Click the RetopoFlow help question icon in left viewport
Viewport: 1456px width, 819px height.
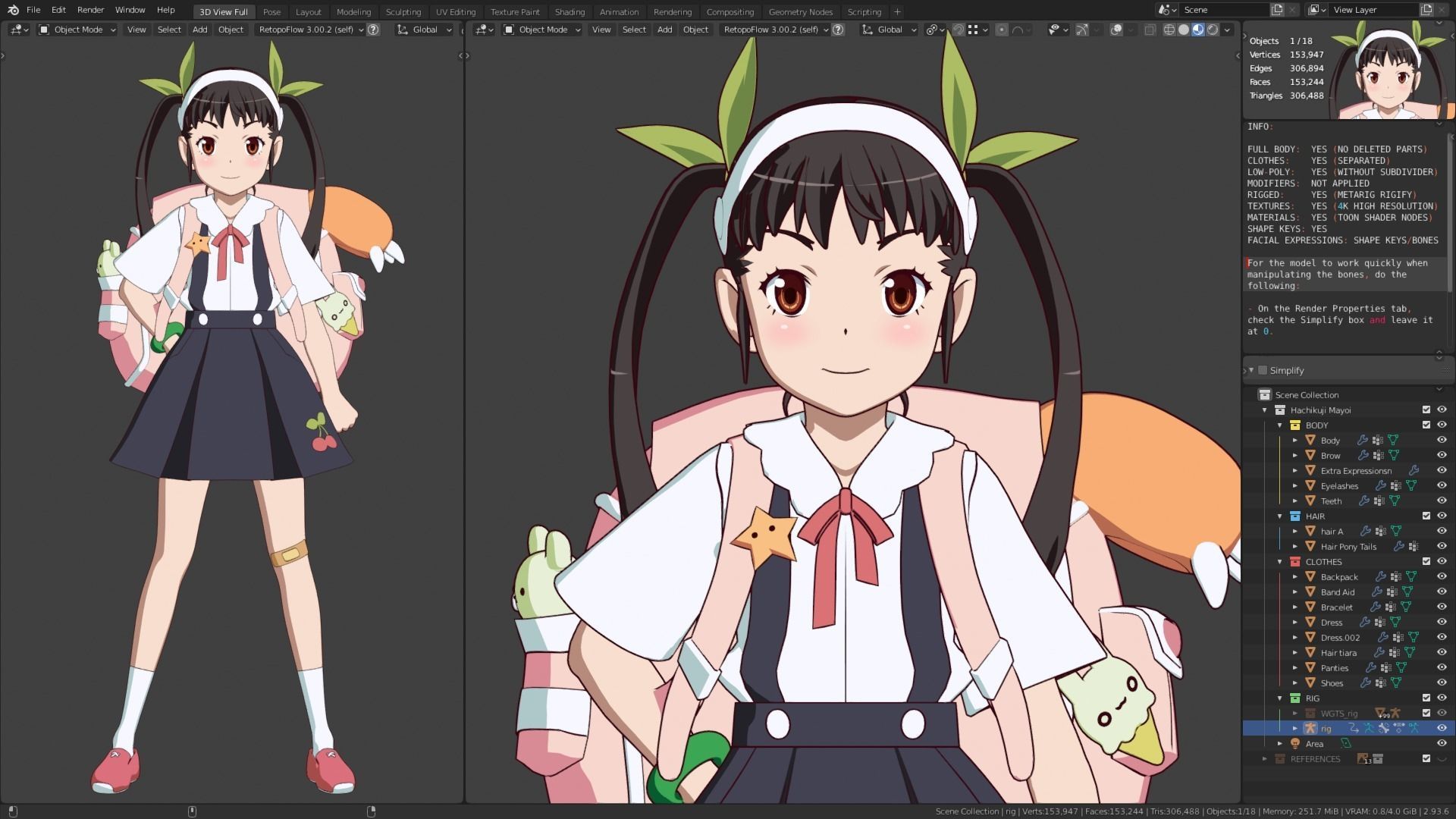click(x=373, y=30)
